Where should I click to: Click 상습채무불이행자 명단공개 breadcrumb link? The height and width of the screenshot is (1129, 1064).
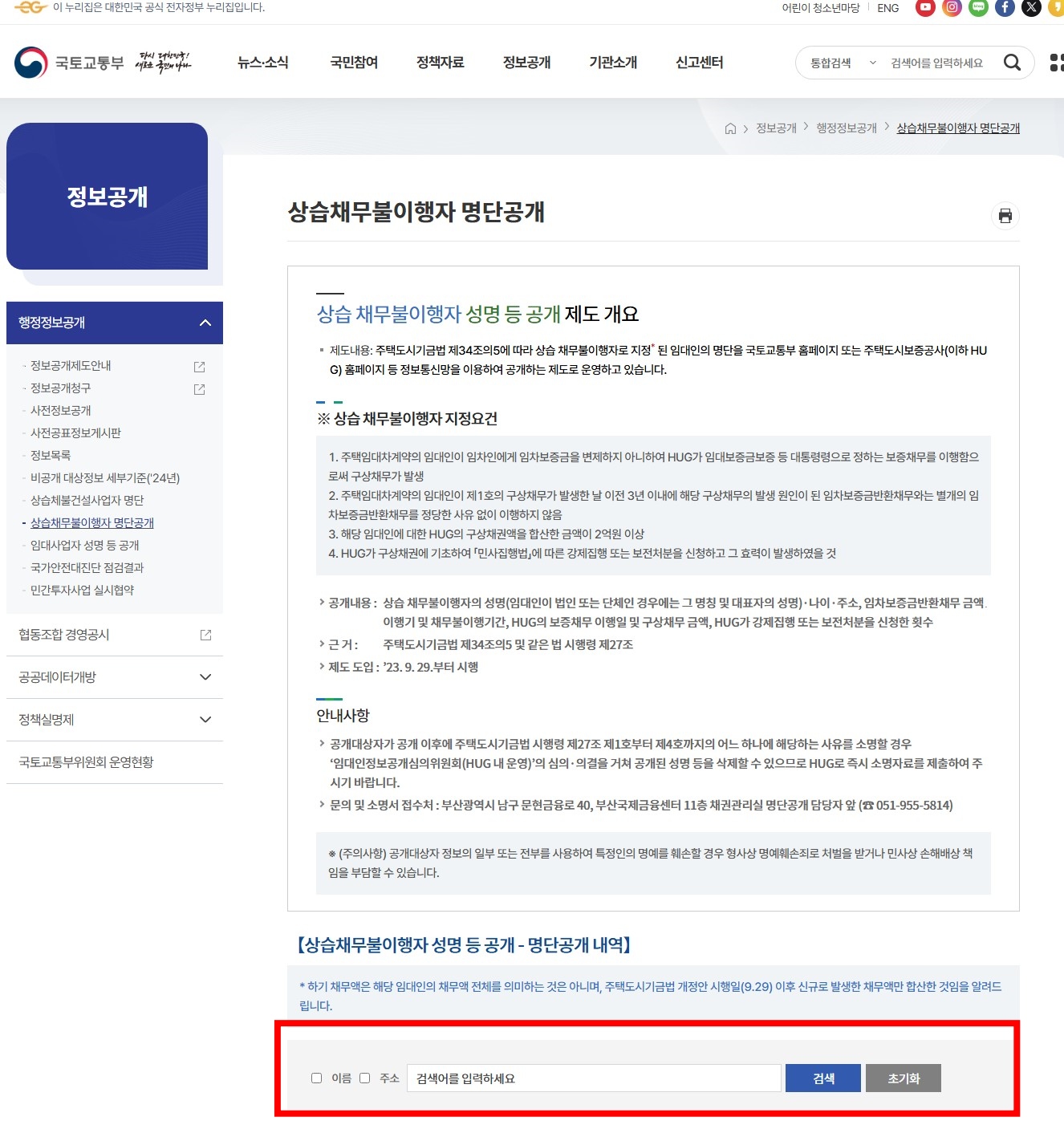958,128
